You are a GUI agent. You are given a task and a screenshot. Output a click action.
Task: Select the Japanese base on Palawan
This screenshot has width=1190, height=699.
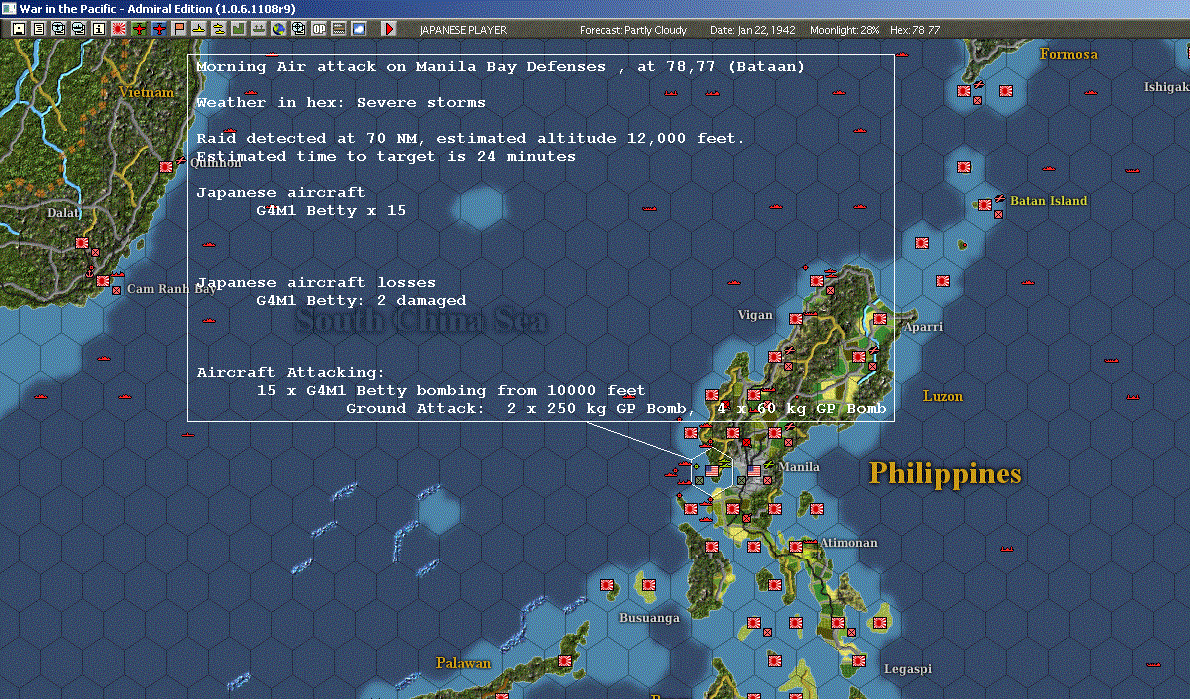pos(565,661)
